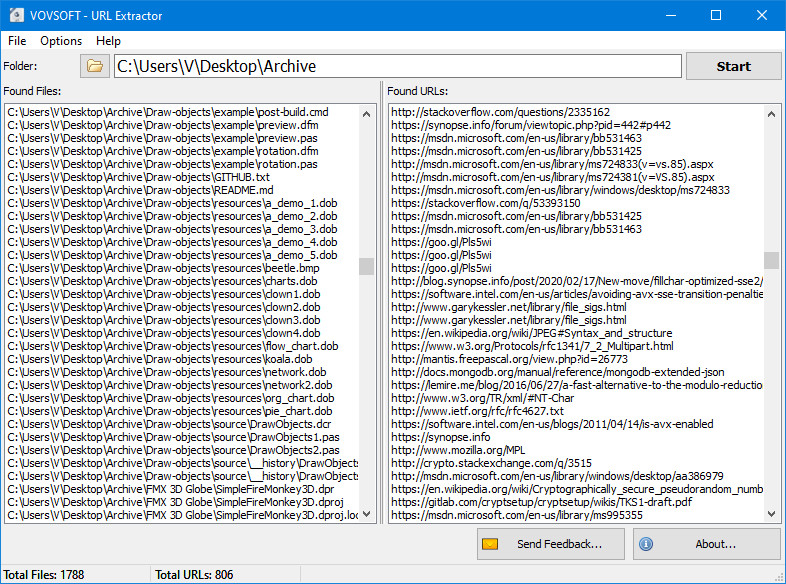This screenshot has width=786, height=584.
Task: Select the DrawObjects1.pas file row
Action: [182, 437]
